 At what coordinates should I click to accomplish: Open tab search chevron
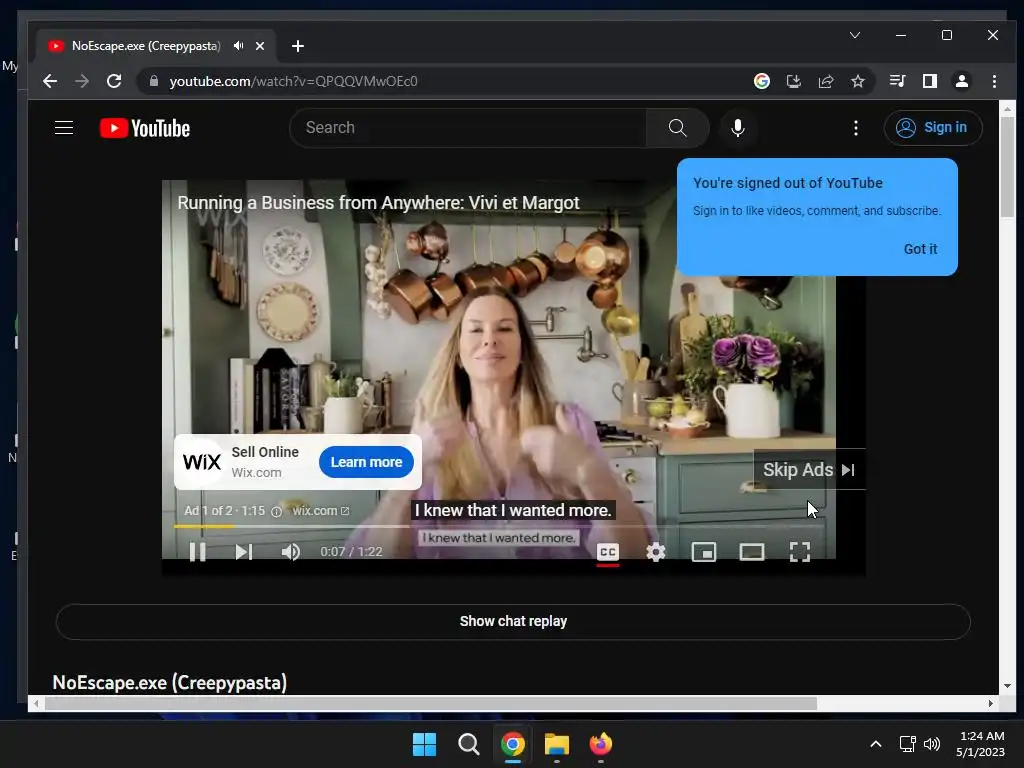tap(854, 35)
